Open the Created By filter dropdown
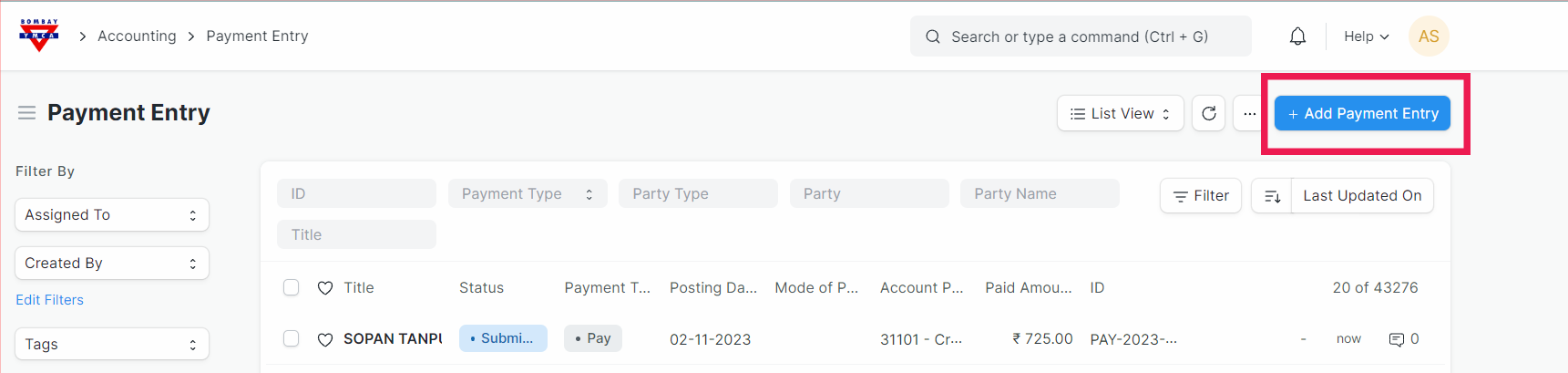This screenshot has height=373, width=1568. coord(112,264)
